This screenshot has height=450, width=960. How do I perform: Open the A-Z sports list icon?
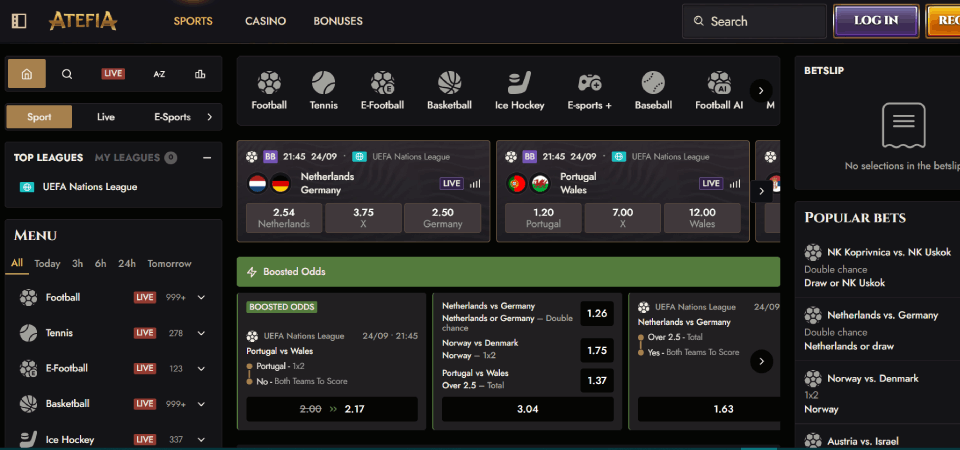pyautogui.click(x=159, y=74)
